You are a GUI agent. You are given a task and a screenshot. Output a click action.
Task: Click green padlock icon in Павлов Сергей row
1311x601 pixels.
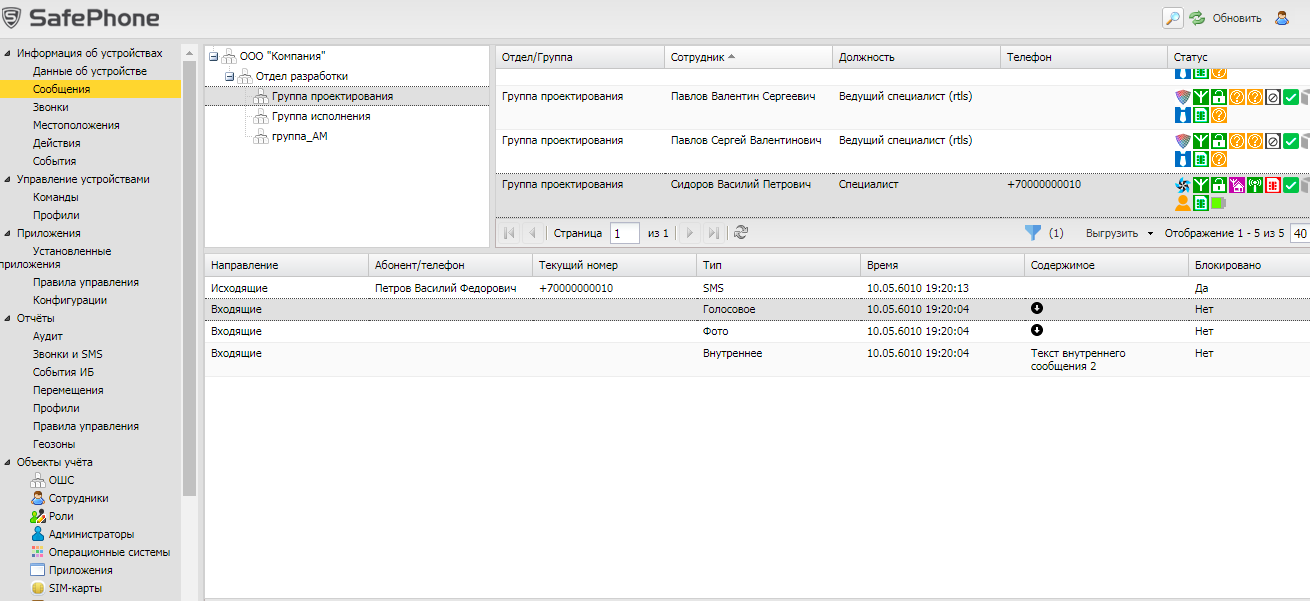[x=1219, y=141]
